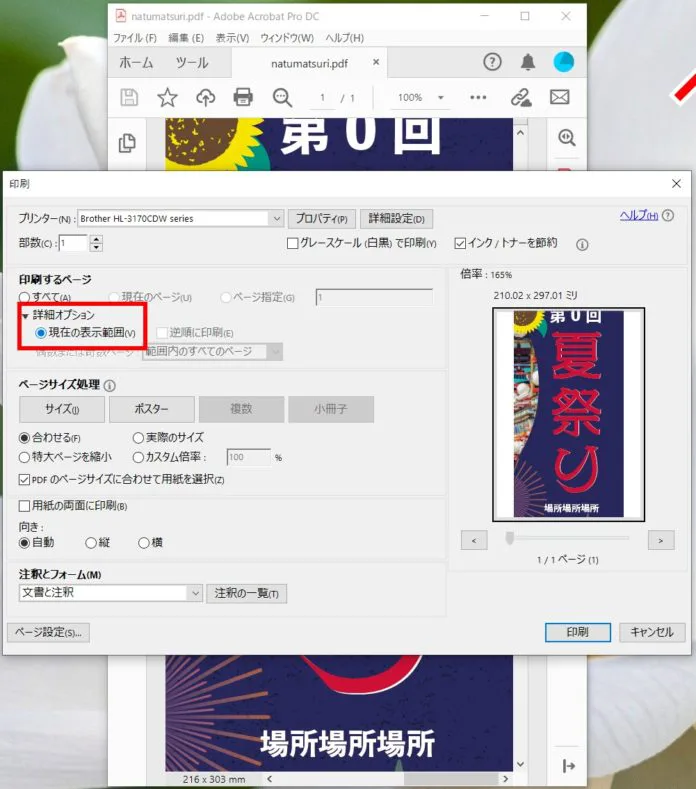Click the print preview thumbnail

pos(569,414)
